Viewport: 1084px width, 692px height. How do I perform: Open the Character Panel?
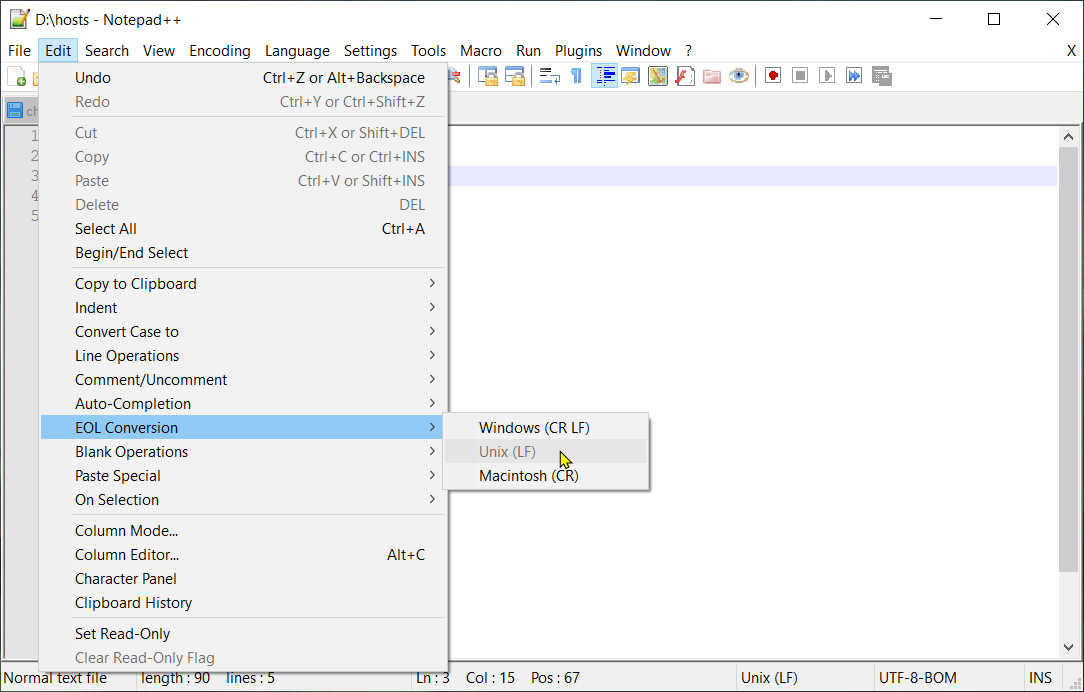(x=243, y=579)
